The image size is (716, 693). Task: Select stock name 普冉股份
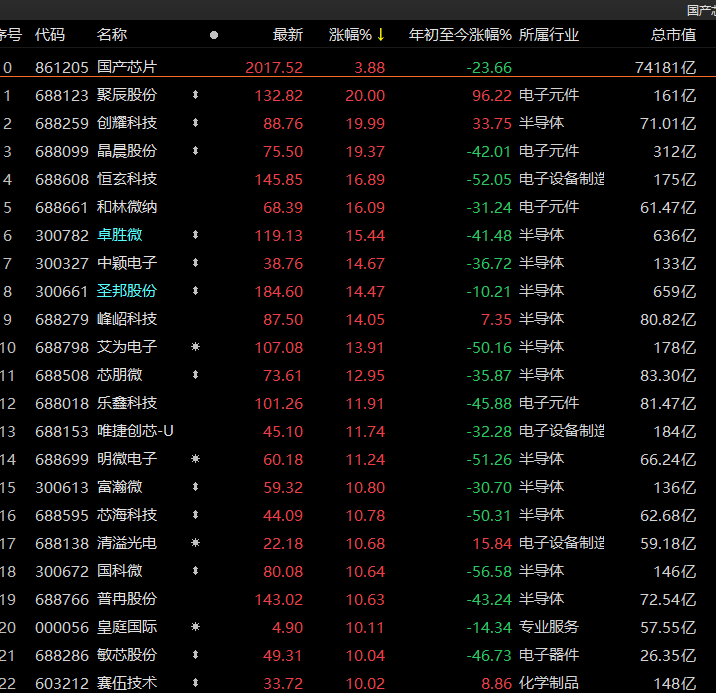coord(127,599)
